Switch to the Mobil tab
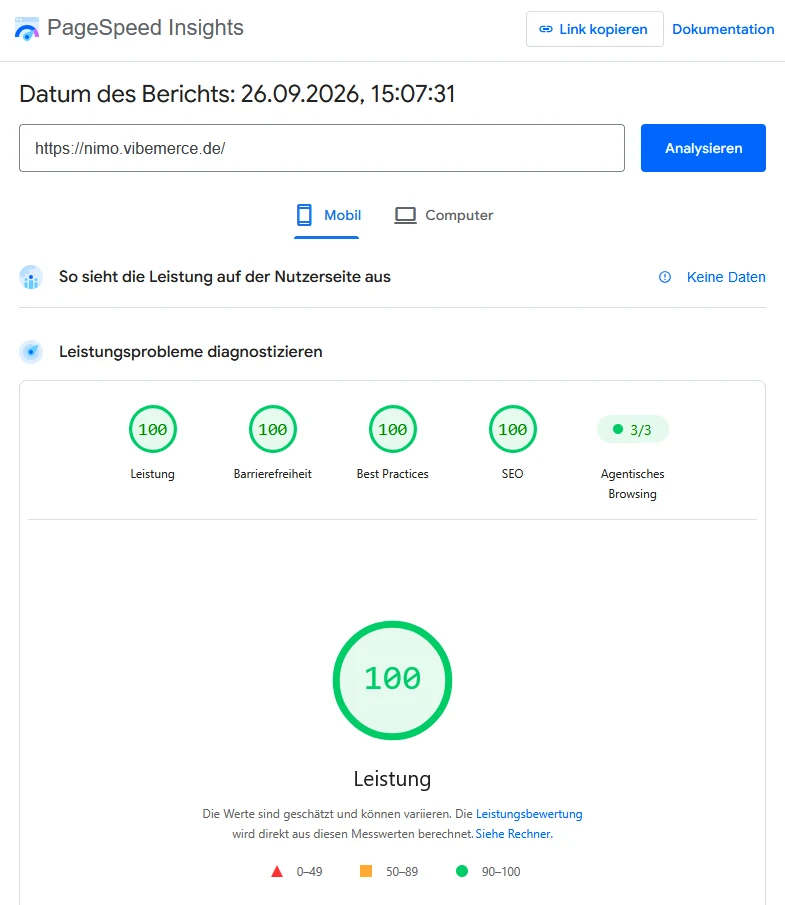The height and width of the screenshot is (905, 785). click(327, 216)
